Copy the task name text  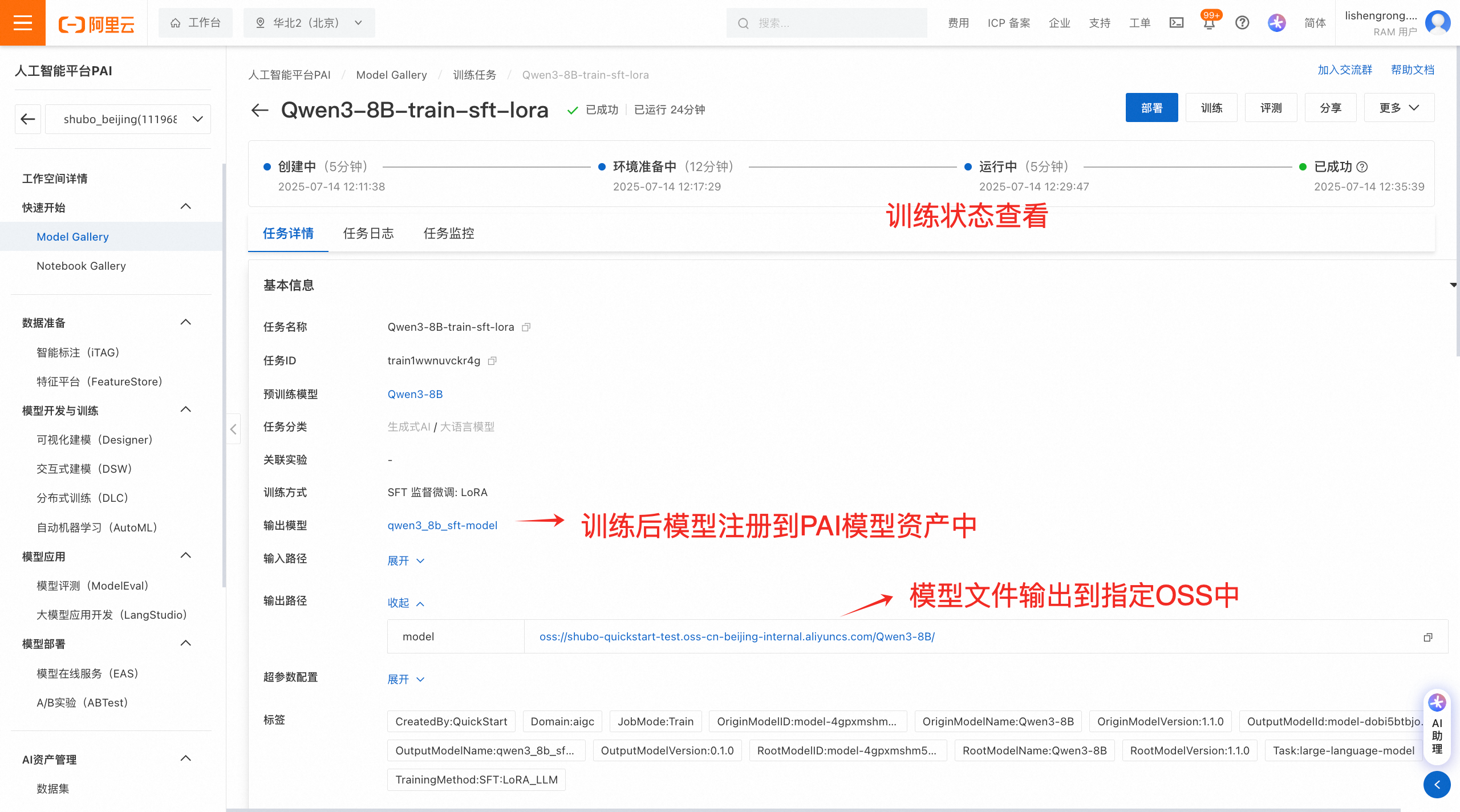(526, 327)
